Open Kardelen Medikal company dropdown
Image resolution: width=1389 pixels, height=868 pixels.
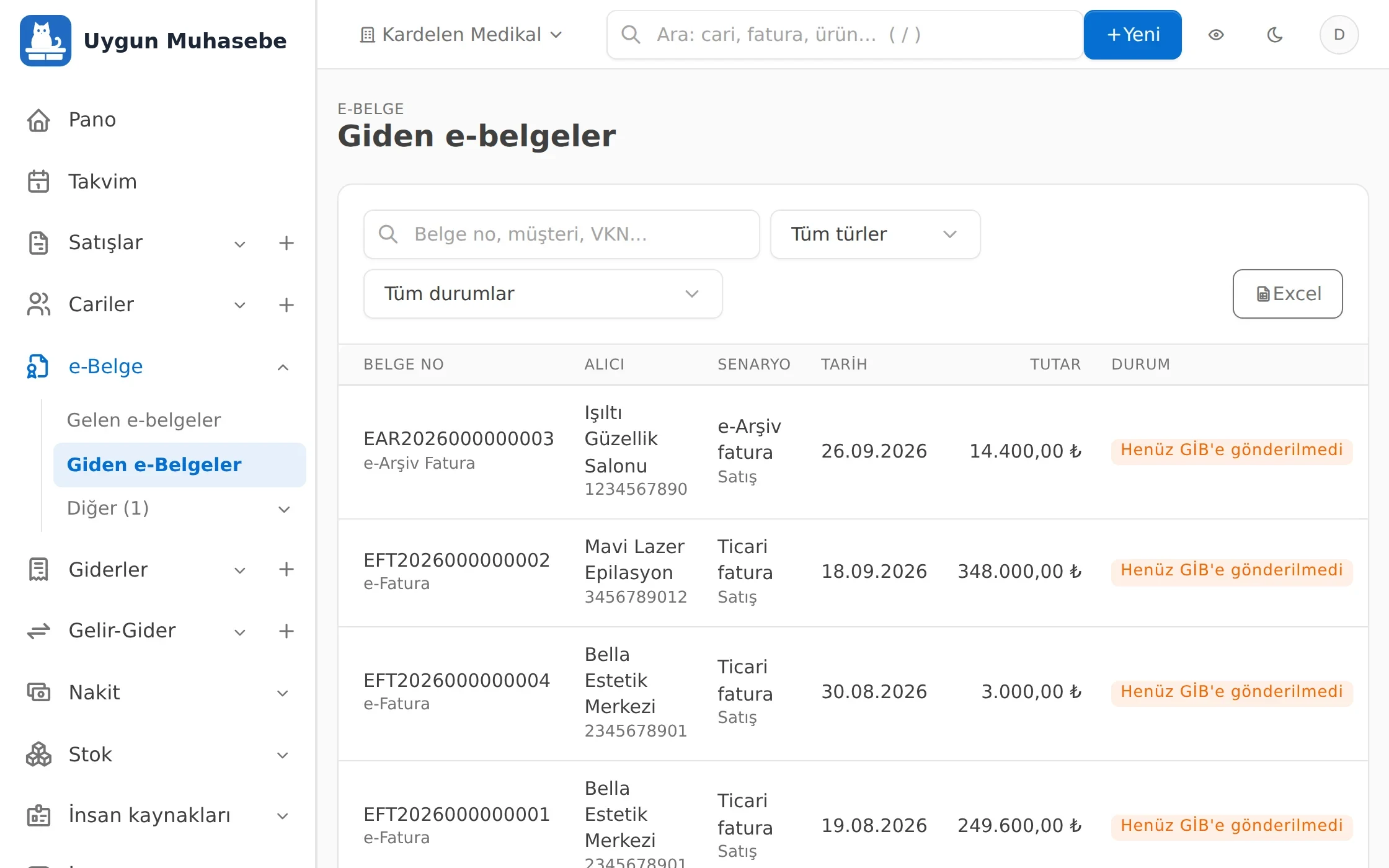click(461, 35)
